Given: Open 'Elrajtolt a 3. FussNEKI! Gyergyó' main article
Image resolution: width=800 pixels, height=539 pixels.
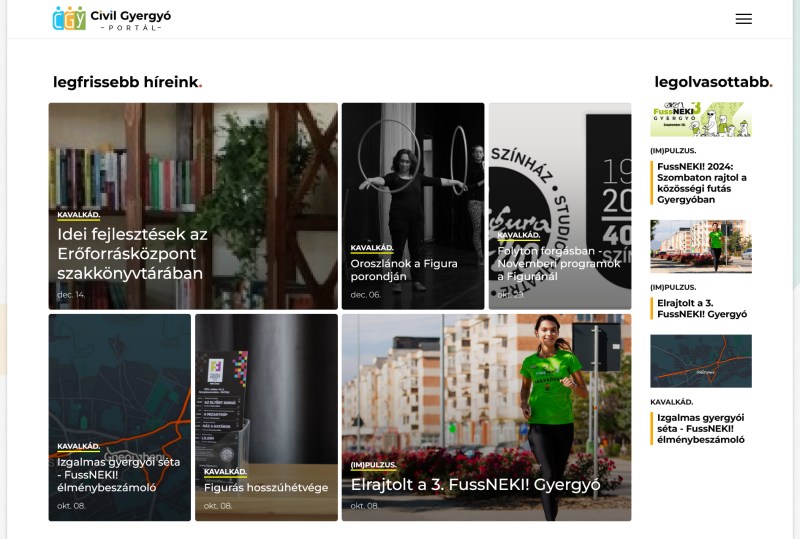Looking at the screenshot, I should click(475, 485).
